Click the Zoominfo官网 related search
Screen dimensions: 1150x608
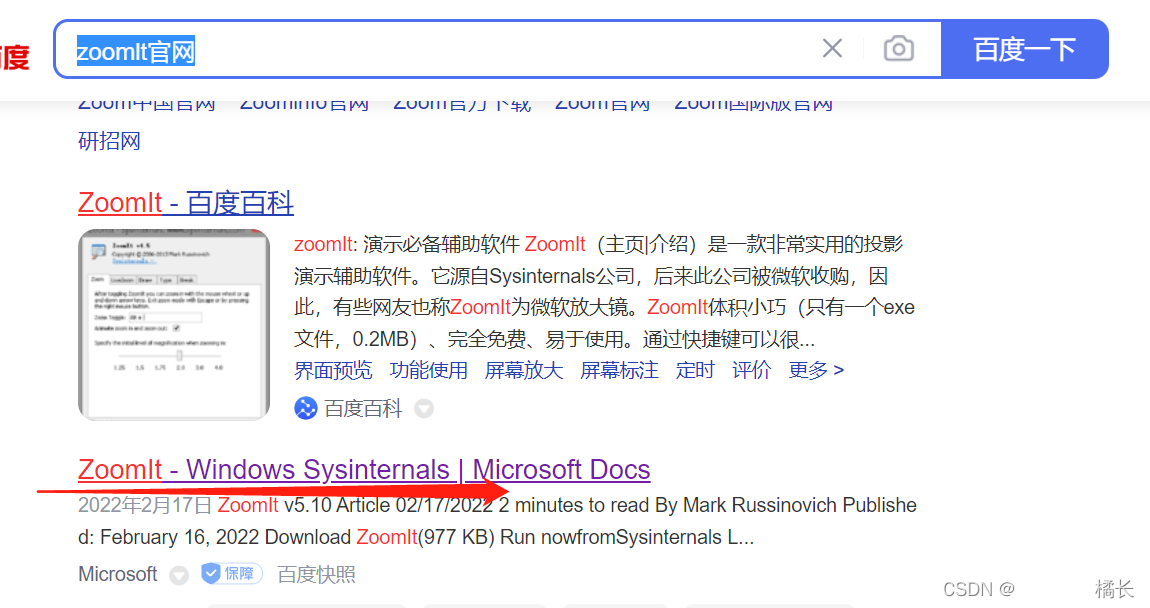[x=304, y=101]
